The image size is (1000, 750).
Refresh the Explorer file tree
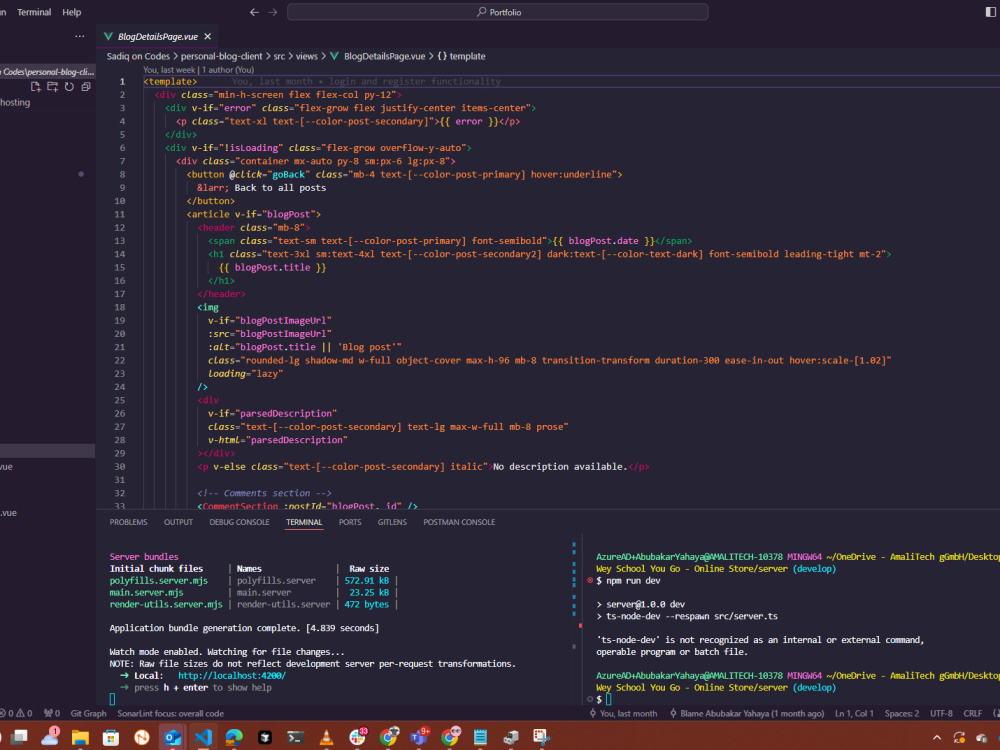coord(69,87)
